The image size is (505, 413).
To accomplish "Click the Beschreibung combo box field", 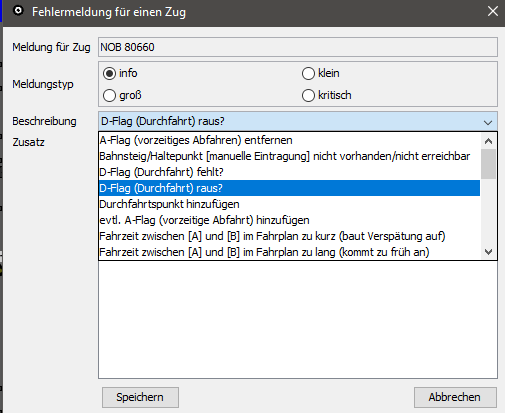I will (x=298, y=121).
